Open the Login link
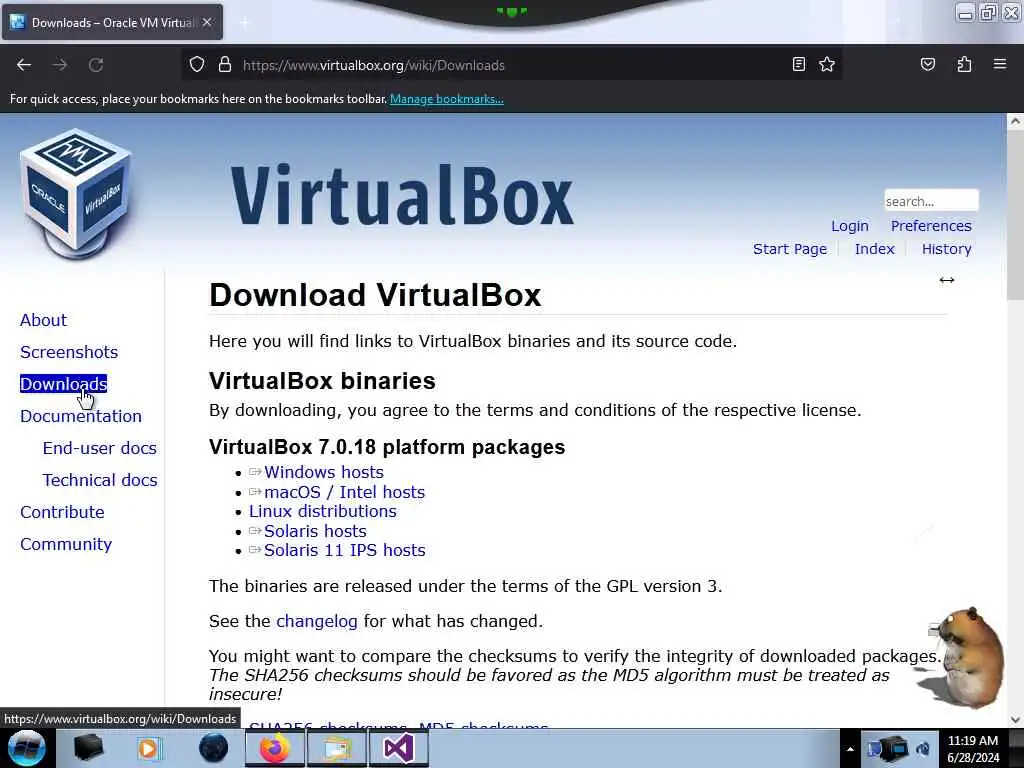This screenshot has width=1024, height=768. [x=850, y=226]
